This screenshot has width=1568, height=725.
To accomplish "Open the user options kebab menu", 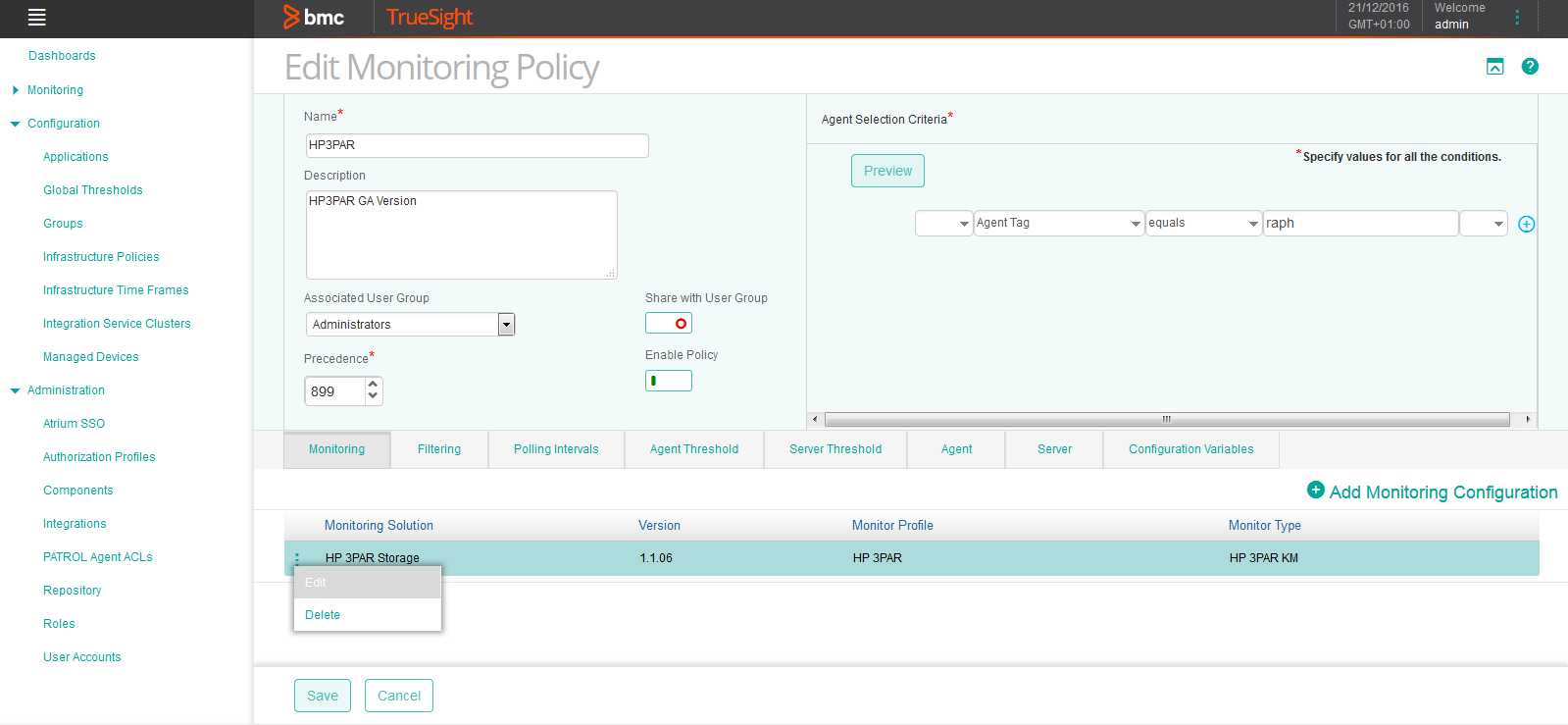I will pyautogui.click(x=1517, y=17).
